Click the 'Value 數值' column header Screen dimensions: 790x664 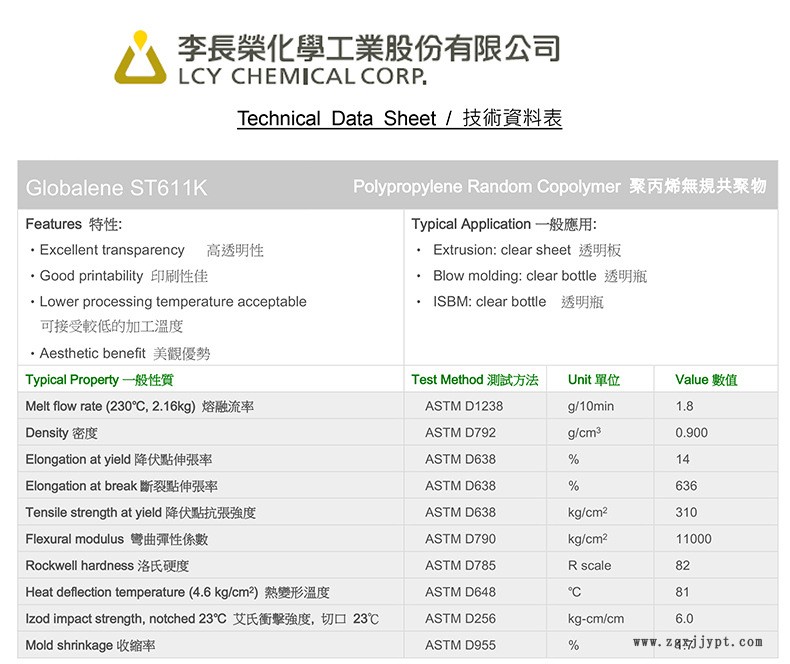(706, 379)
